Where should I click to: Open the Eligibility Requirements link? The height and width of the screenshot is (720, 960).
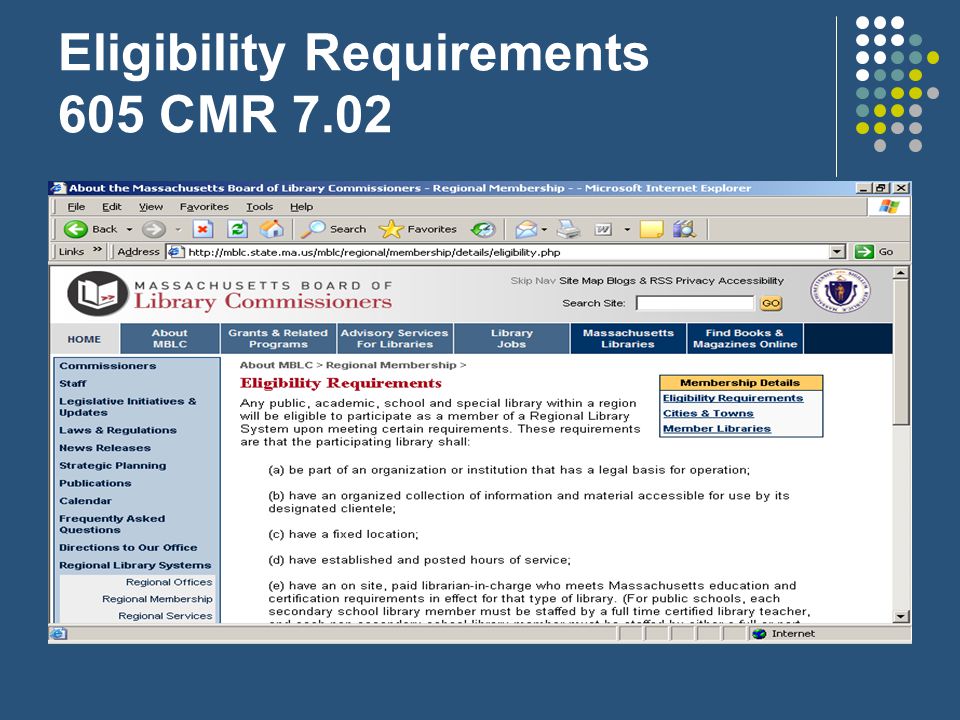[x=733, y=398]
